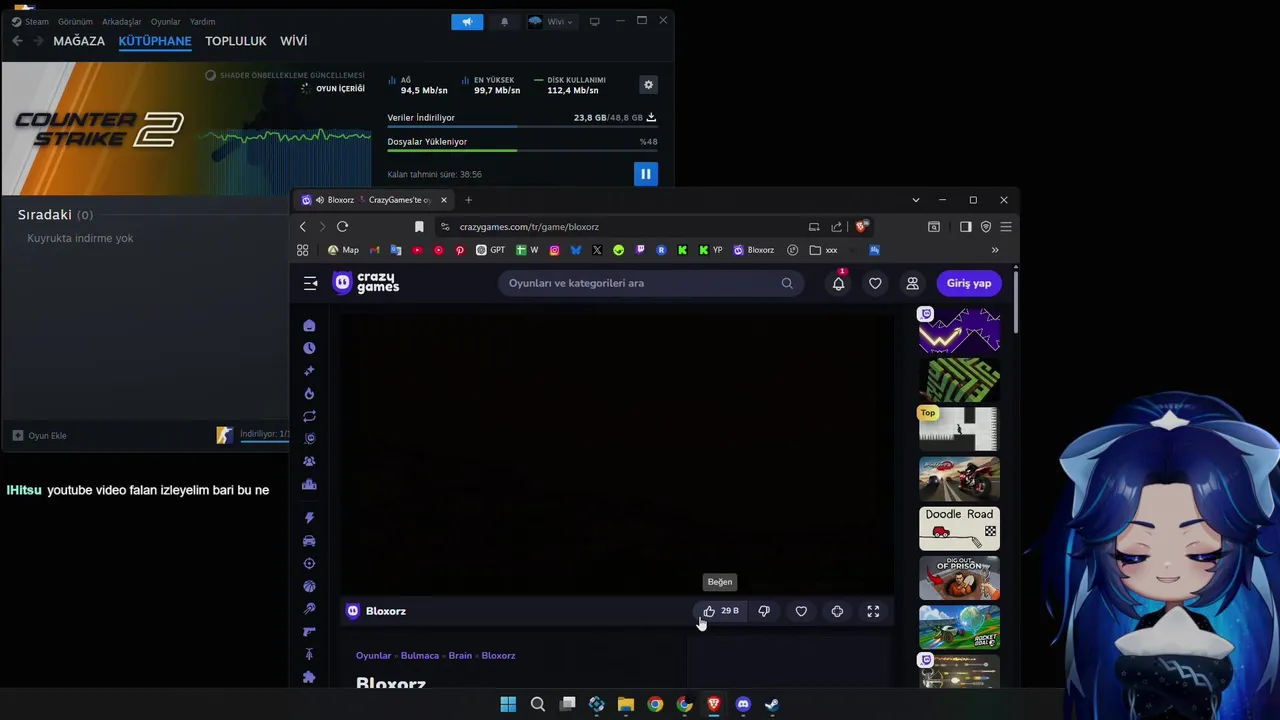The image size is (1280, 720).
Task: Open the Instagram bookmark icon
Action: point(555,250)
